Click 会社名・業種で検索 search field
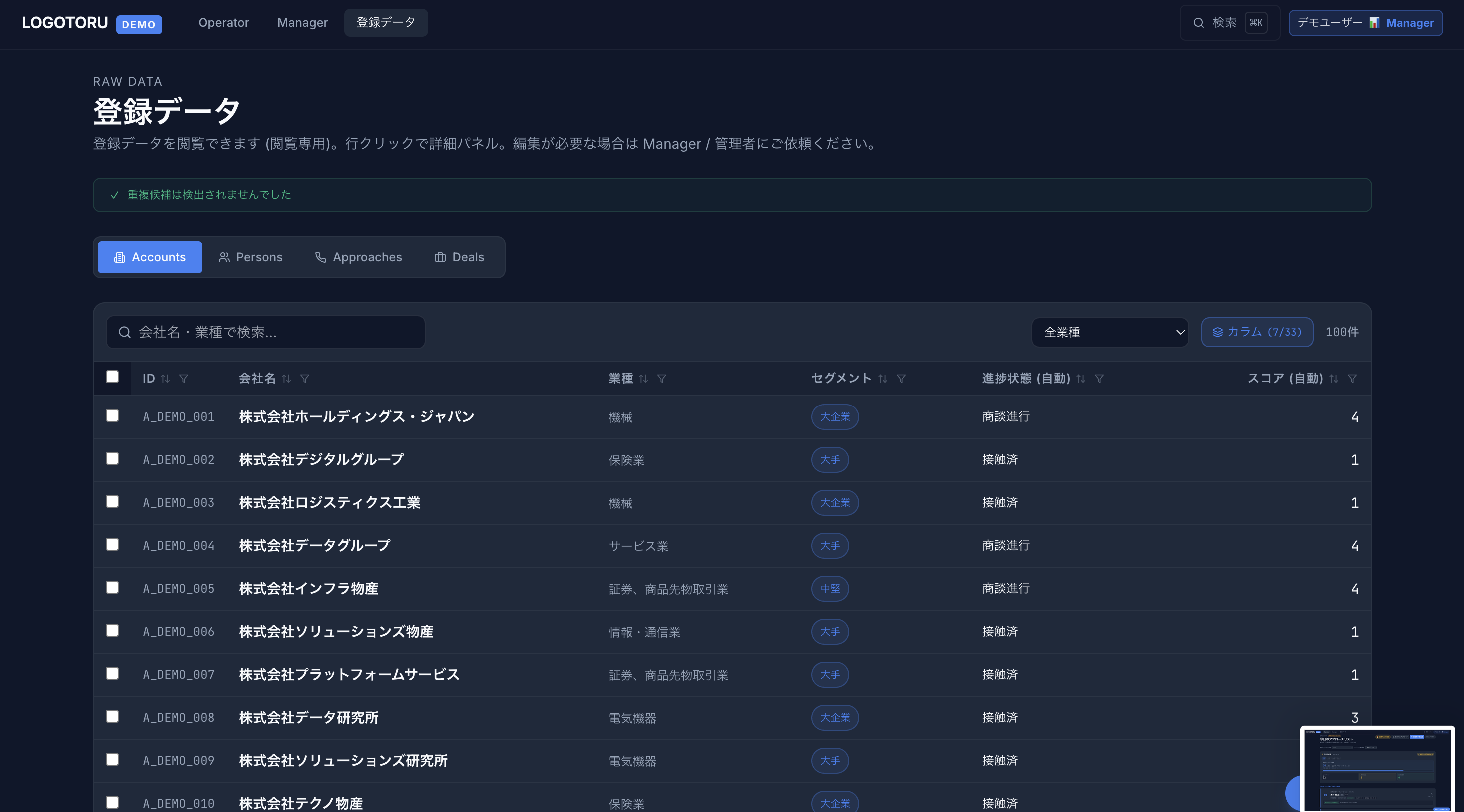The height and width of the screenshot is (812, 1464). (x=265, y=332)
